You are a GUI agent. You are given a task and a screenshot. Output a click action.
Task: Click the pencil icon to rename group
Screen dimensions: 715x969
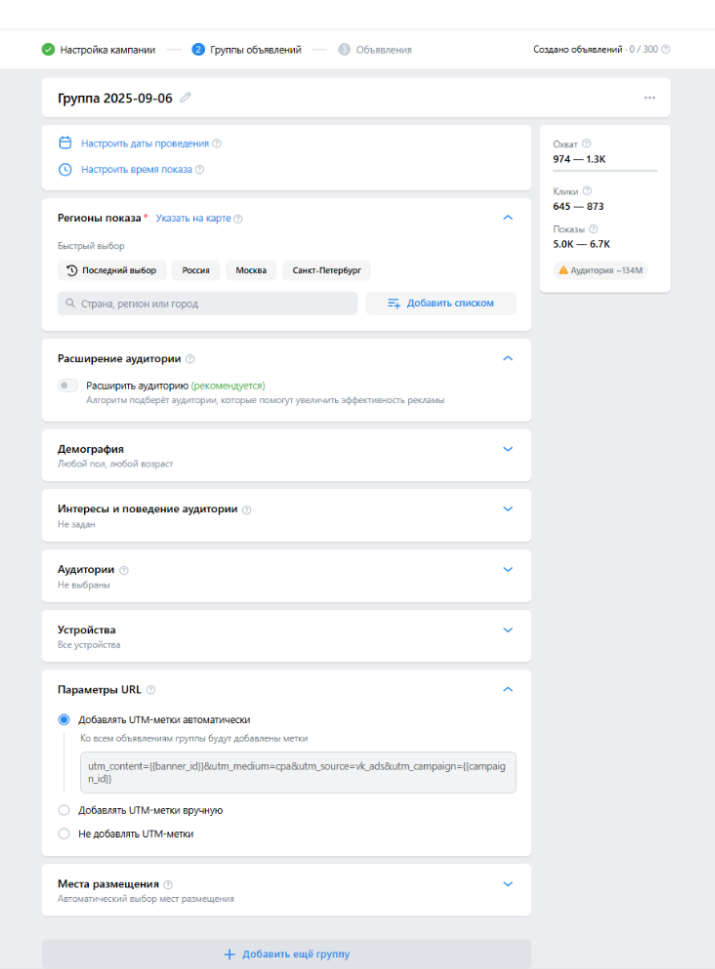[x=186, y=98]
